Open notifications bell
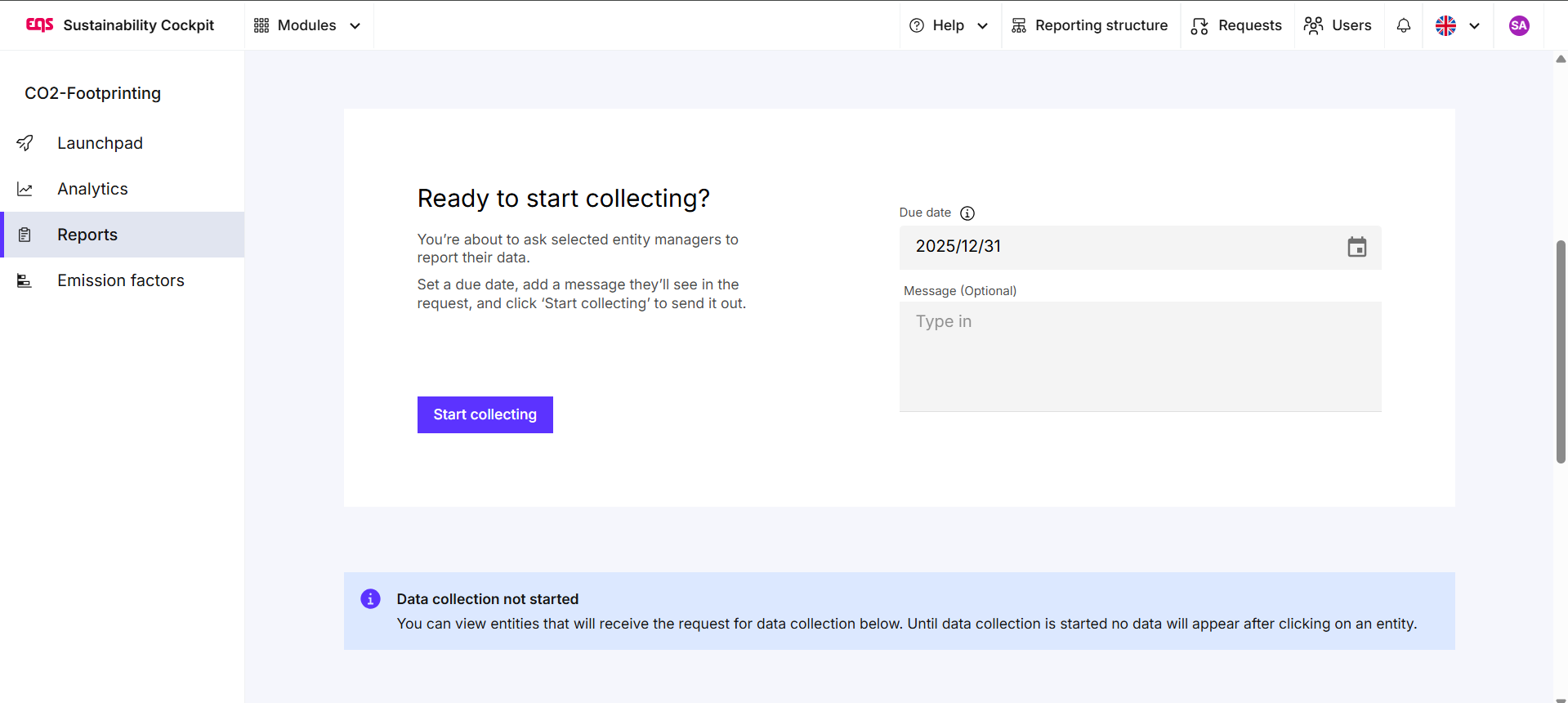The image size is (1568, 703). click(1404, 25)
